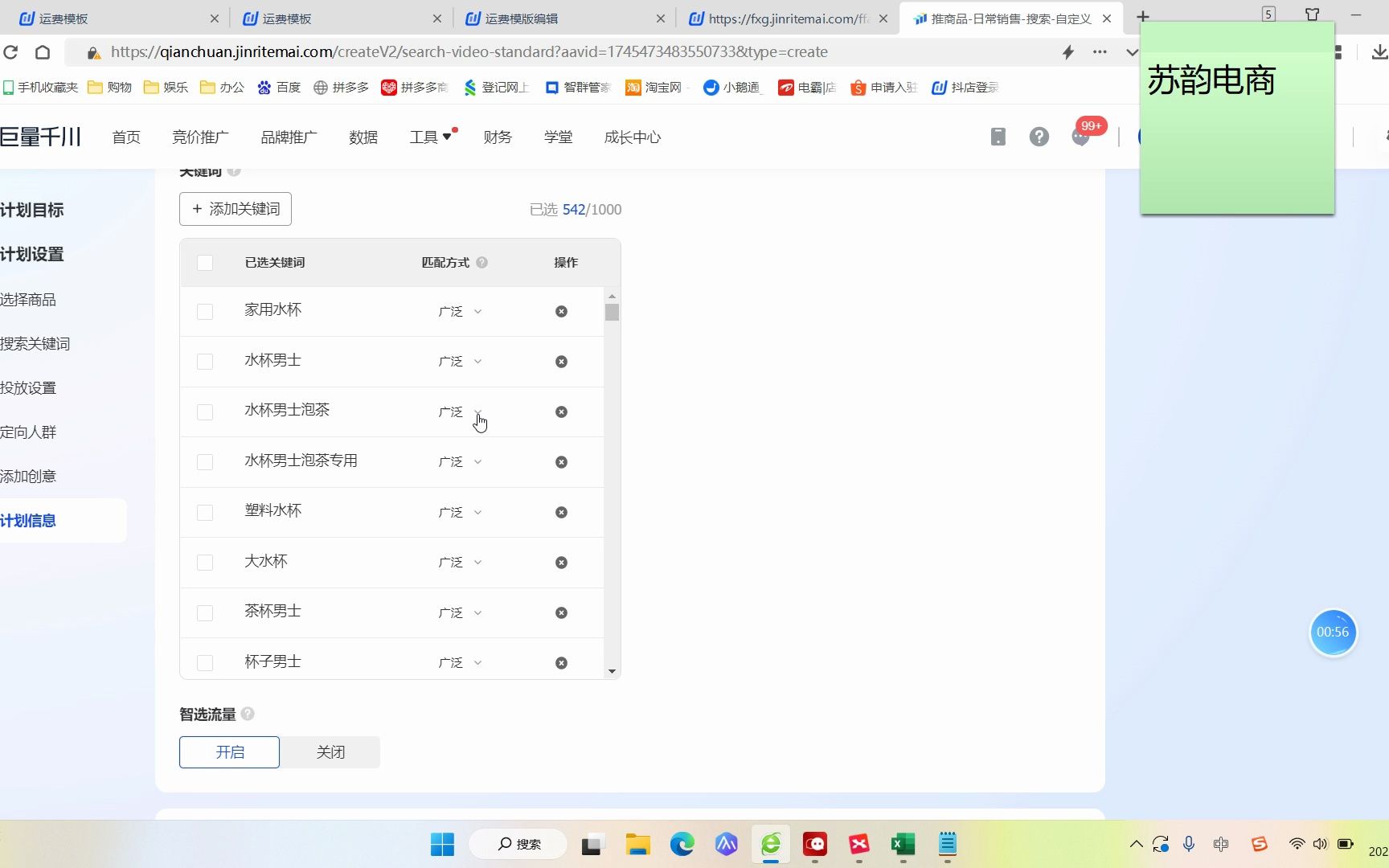Open the 抖店登录 bookmark
Screen dimensions: 1389x868
pos(965,87)
